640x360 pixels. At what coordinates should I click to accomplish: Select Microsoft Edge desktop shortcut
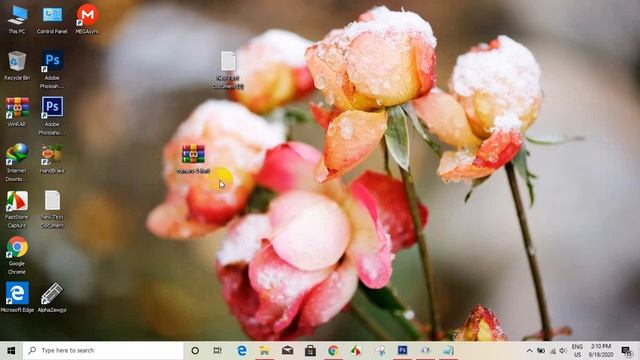(17, 297)
